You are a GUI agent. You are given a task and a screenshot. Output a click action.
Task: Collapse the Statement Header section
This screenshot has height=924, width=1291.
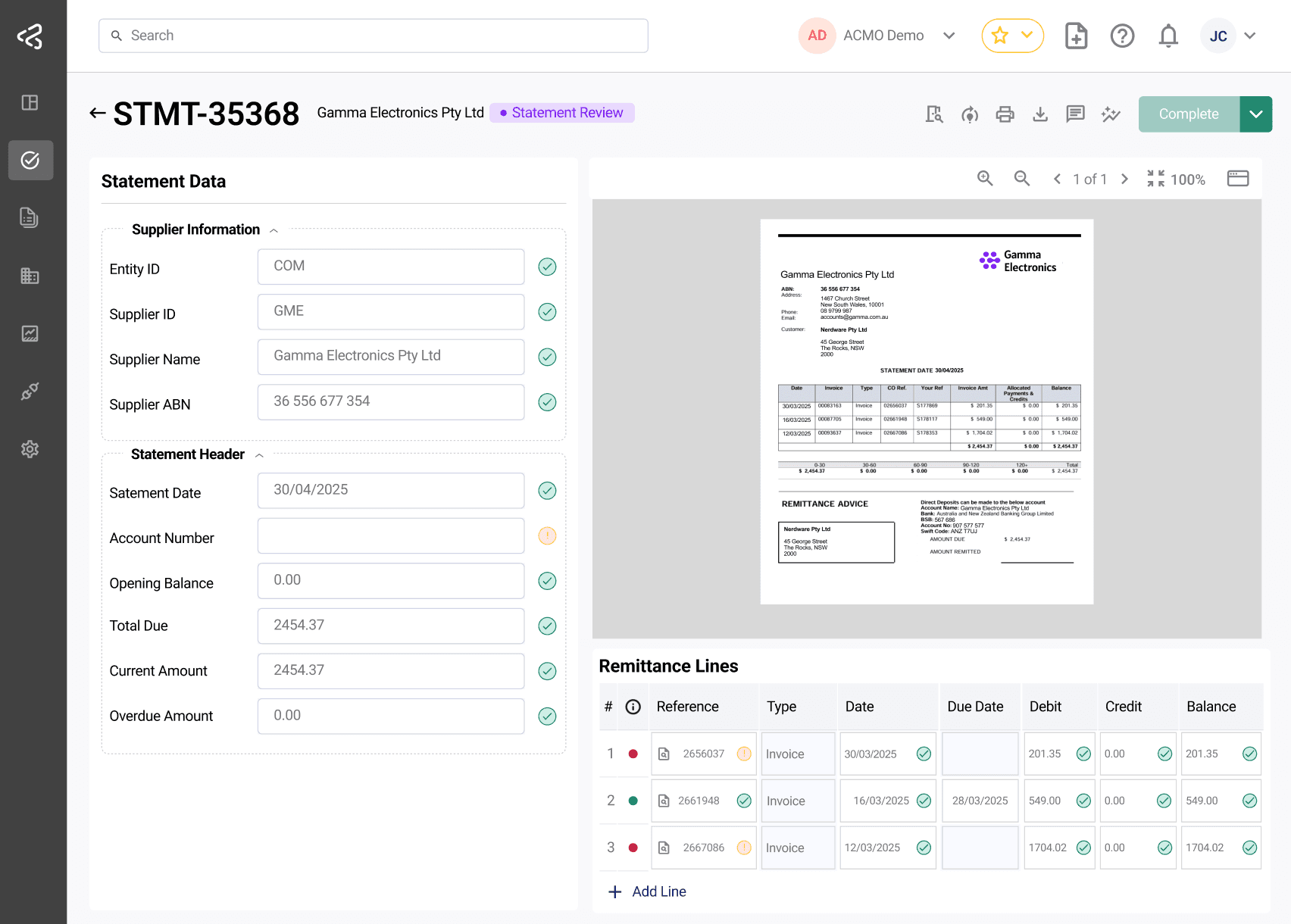(259, 455)
